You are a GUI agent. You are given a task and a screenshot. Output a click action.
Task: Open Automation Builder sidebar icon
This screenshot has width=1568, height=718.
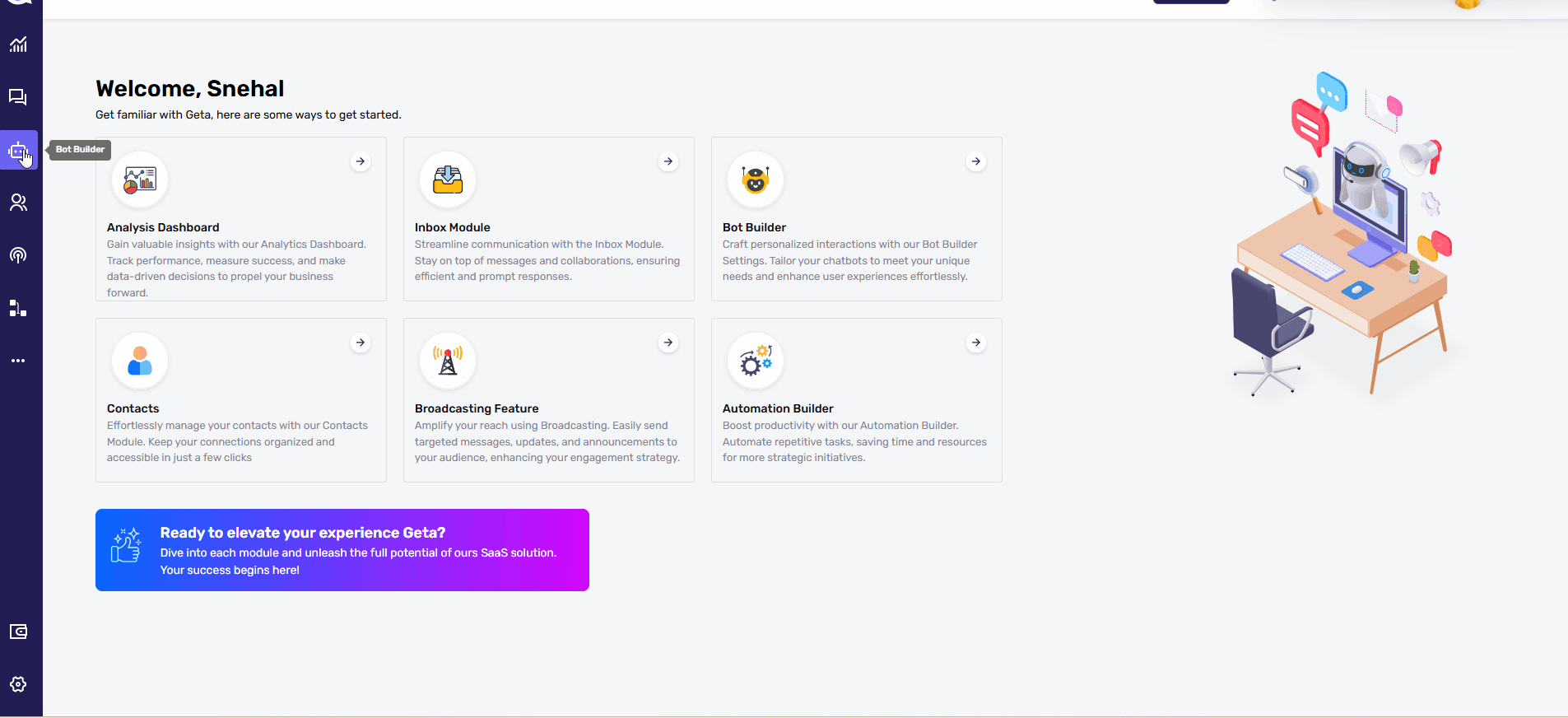[18, 308]
